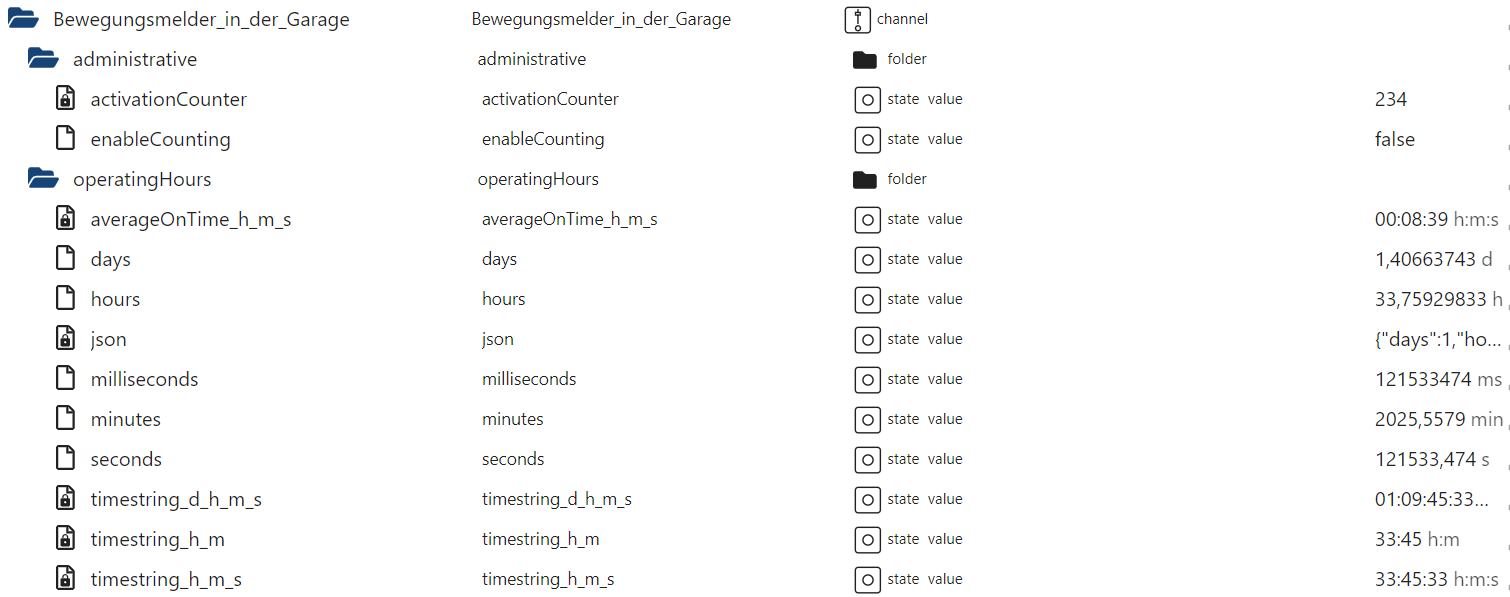Click the state icon in the milliseconds row
This screenshot has width=1510, height=597.
[x=867, y=379]
